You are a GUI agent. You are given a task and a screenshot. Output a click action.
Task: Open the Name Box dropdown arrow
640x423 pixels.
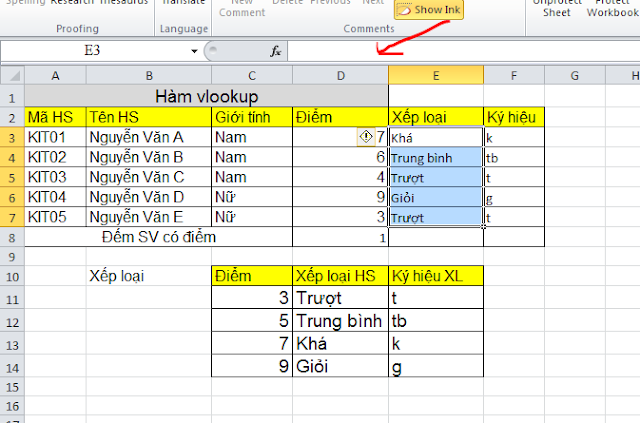click(x=194, y=51)
